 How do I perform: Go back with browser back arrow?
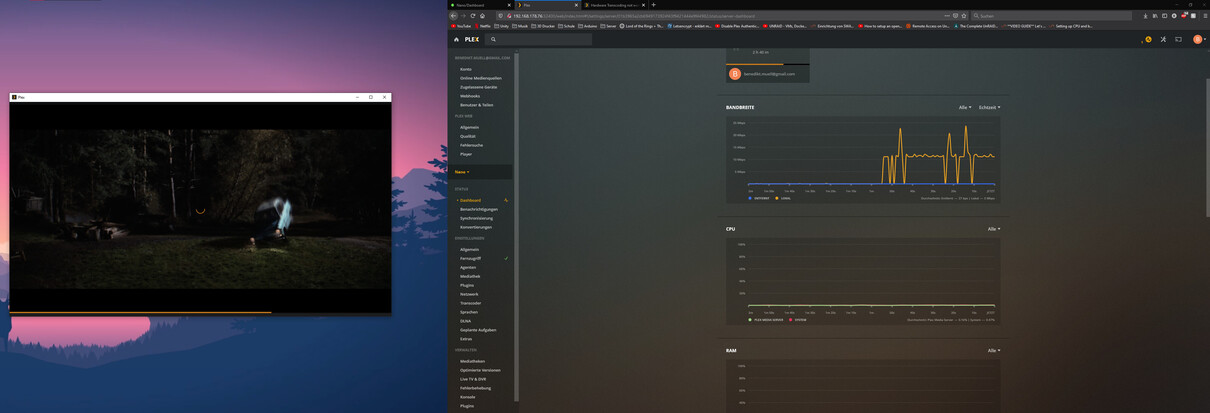click(x=453, y=16)
